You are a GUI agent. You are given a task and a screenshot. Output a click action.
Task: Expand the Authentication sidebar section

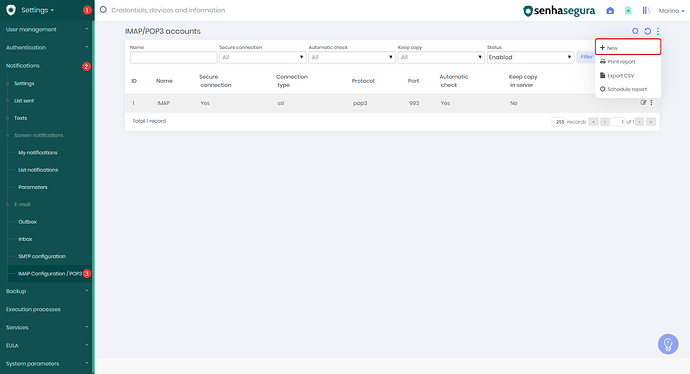point(47,48)
